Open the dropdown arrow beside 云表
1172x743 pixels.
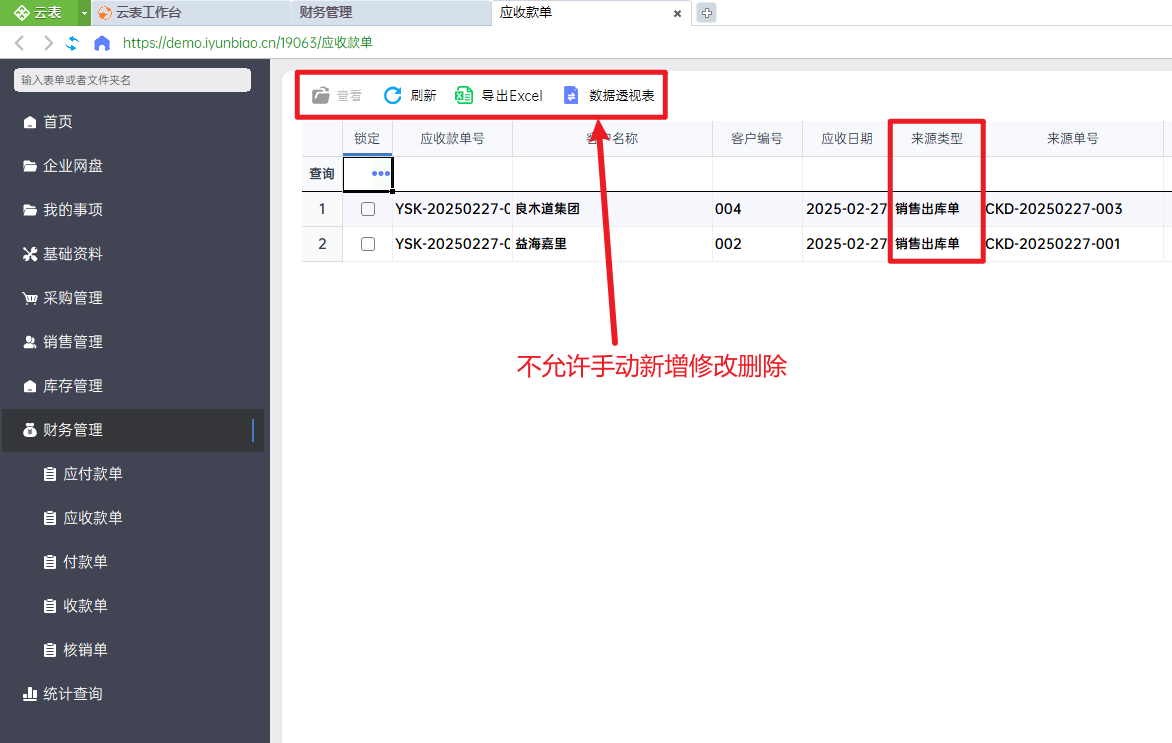84,13
